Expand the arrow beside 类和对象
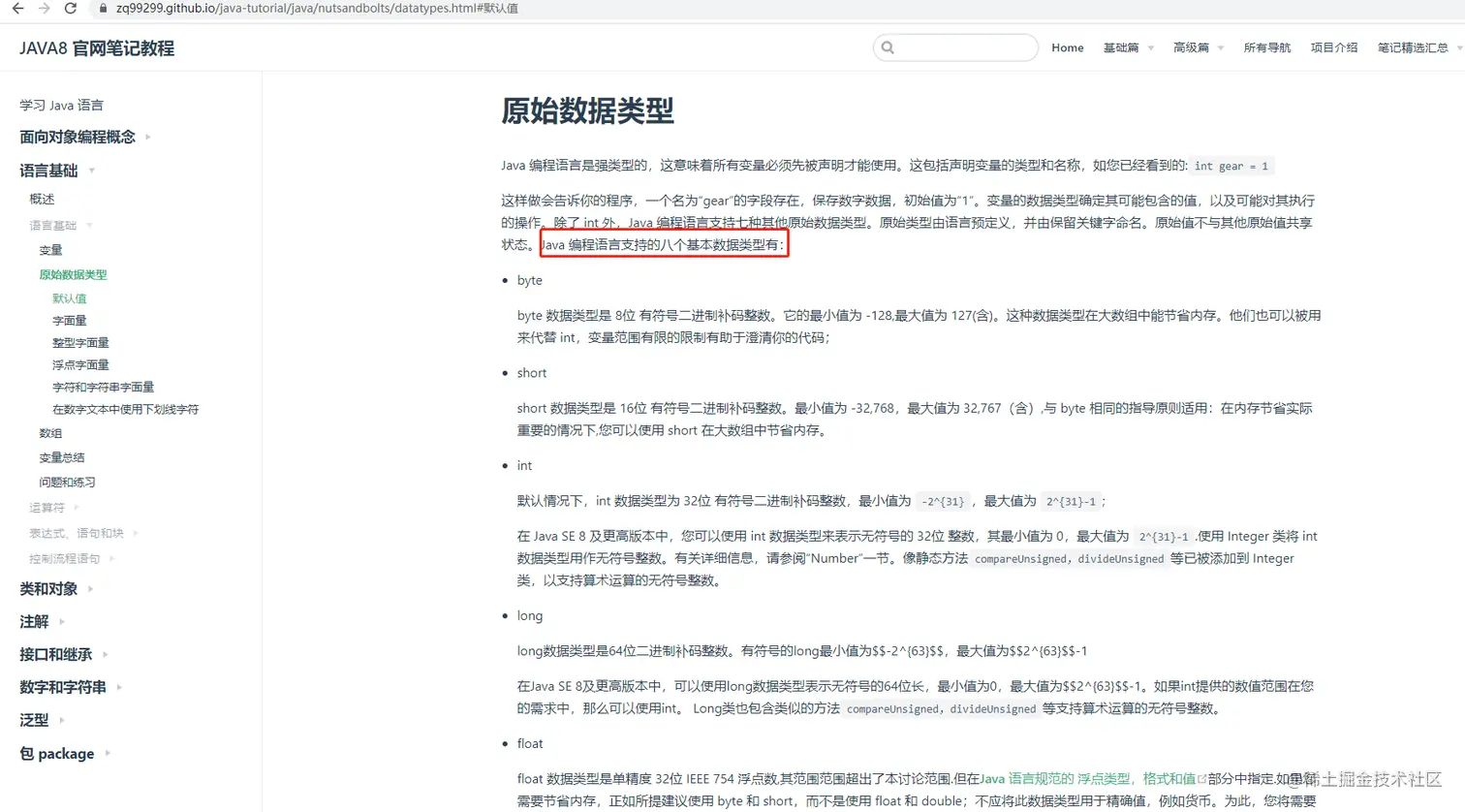The width and height of the screenshot is (1465, 812). click(90, 589)
